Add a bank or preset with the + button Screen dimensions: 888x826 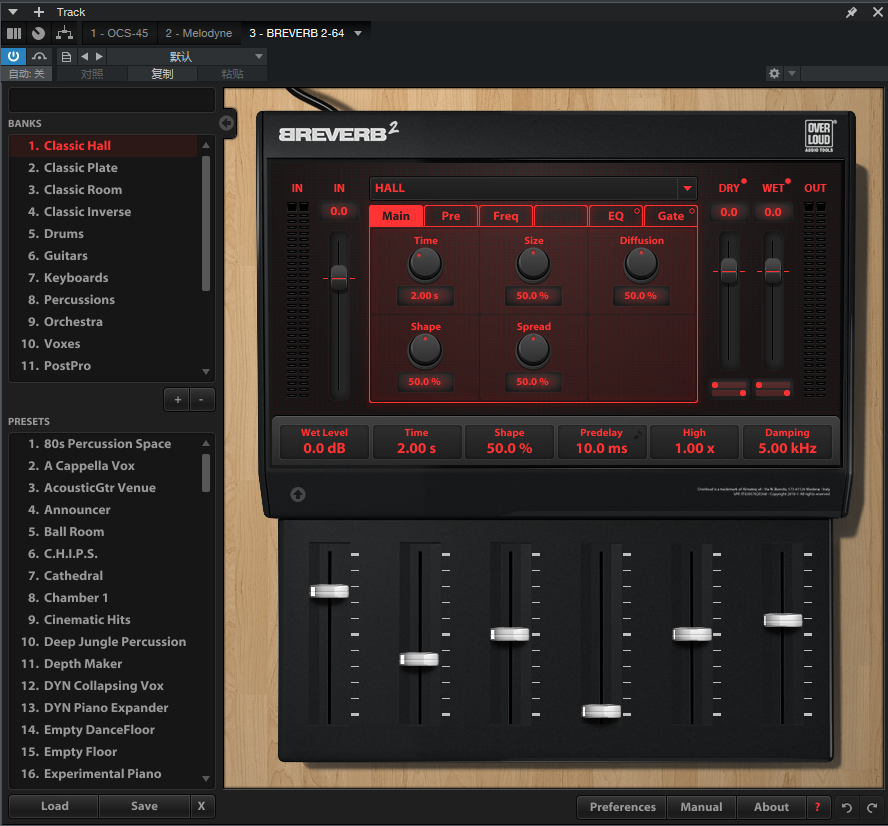coord(177,399)
